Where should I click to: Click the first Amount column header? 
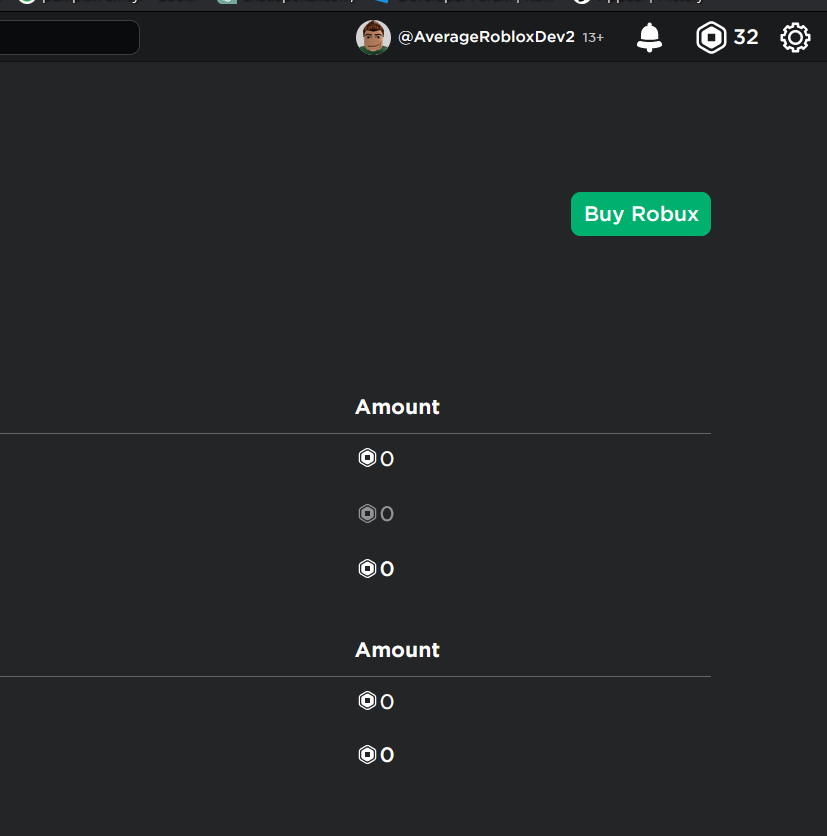point(397,407)
